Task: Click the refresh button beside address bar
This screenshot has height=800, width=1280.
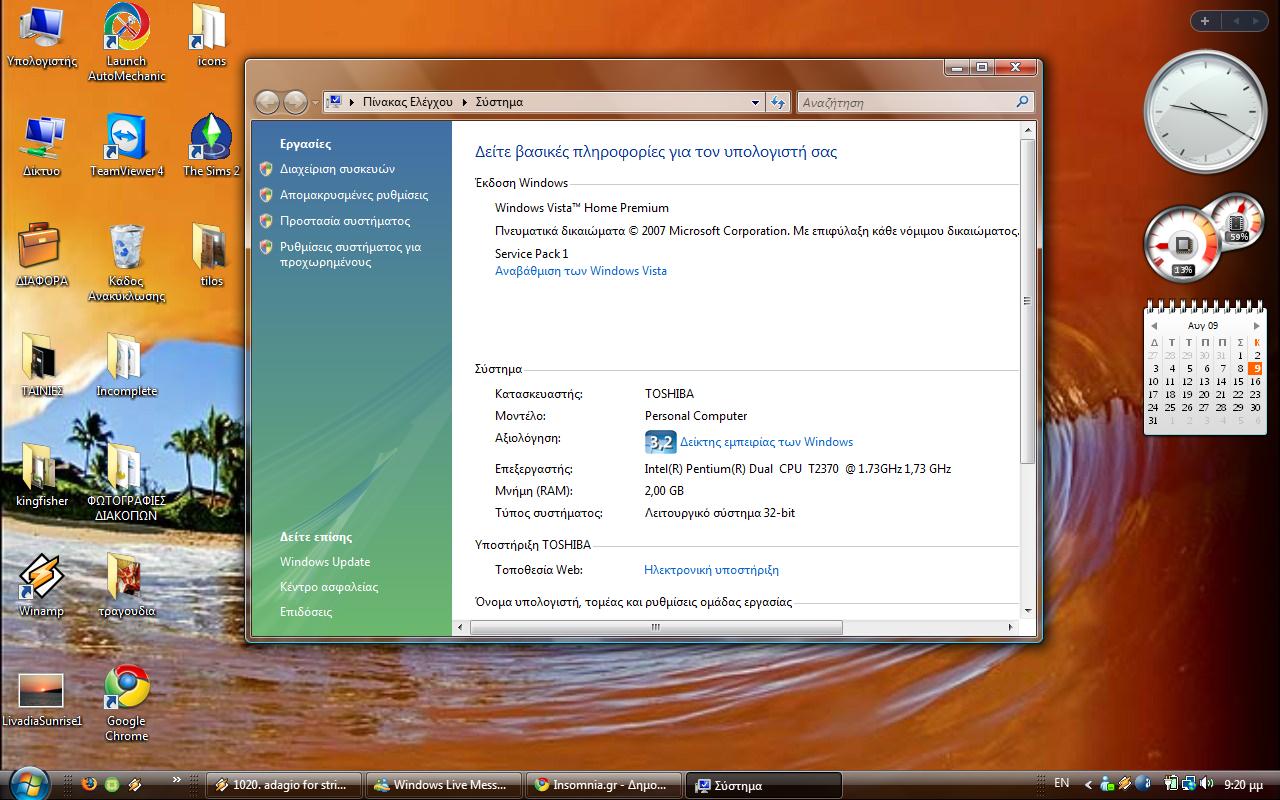Action: point(778,102)
